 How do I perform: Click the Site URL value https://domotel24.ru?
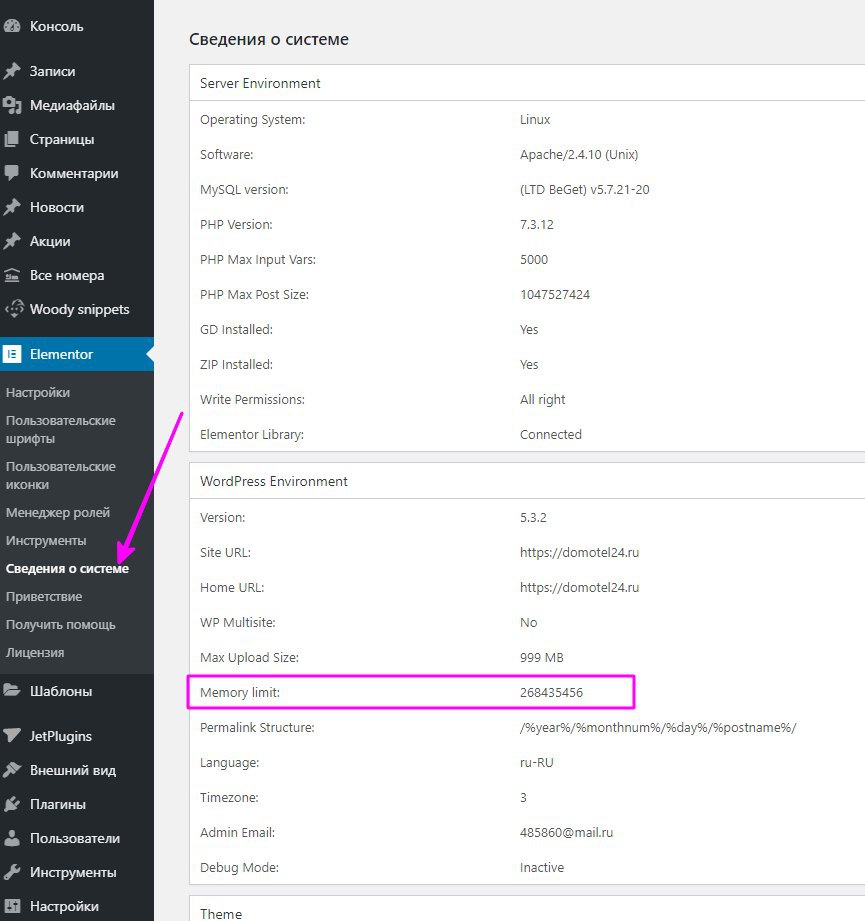tap(579, 552)
